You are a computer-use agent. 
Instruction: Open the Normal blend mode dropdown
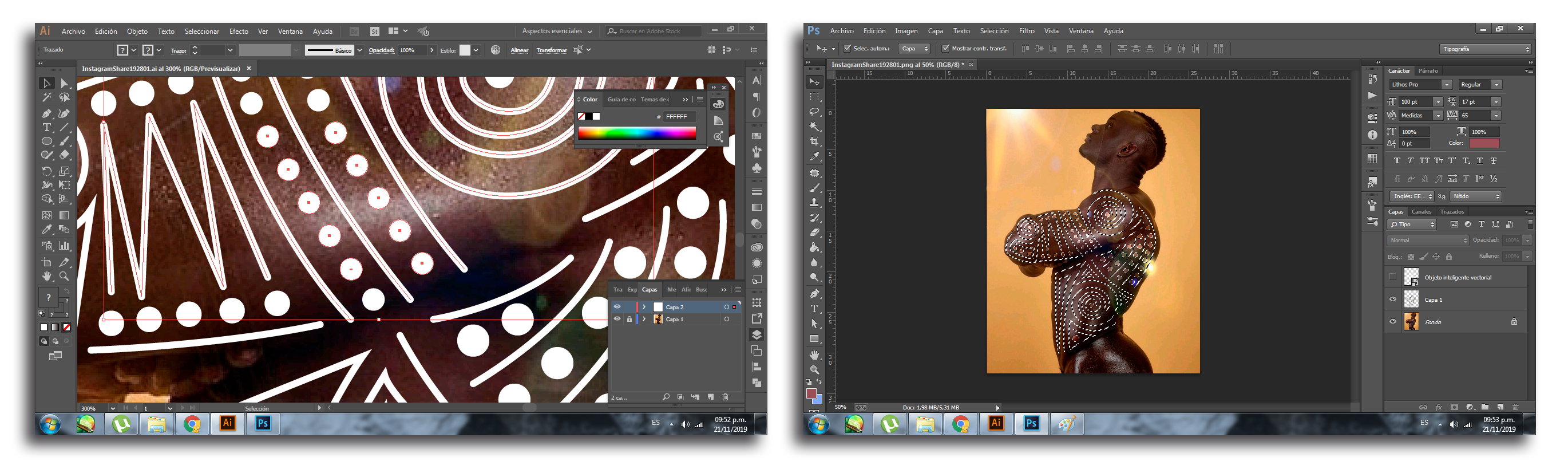pos(1427,240)
